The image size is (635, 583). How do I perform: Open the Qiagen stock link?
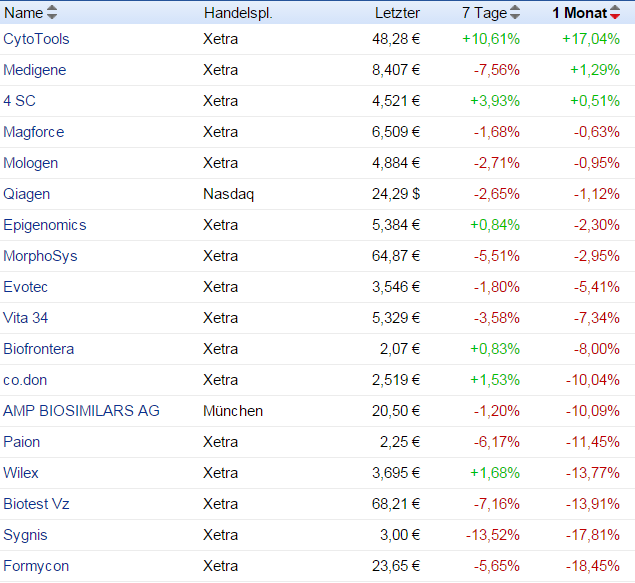pos(26,194)
